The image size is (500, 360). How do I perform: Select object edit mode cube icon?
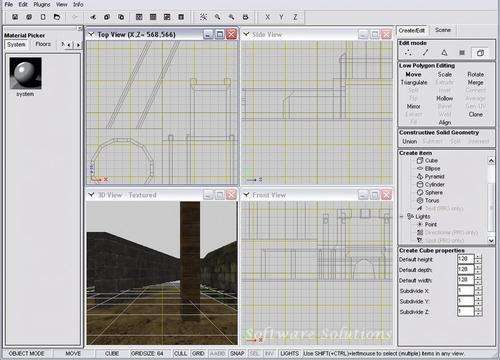[480, 53]
